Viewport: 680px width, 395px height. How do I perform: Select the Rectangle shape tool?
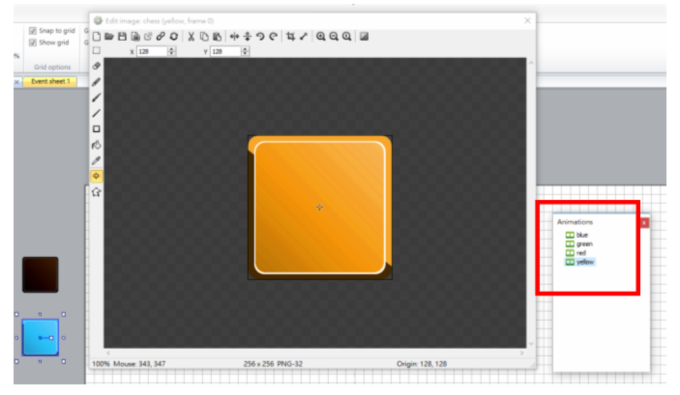point(96,129)
